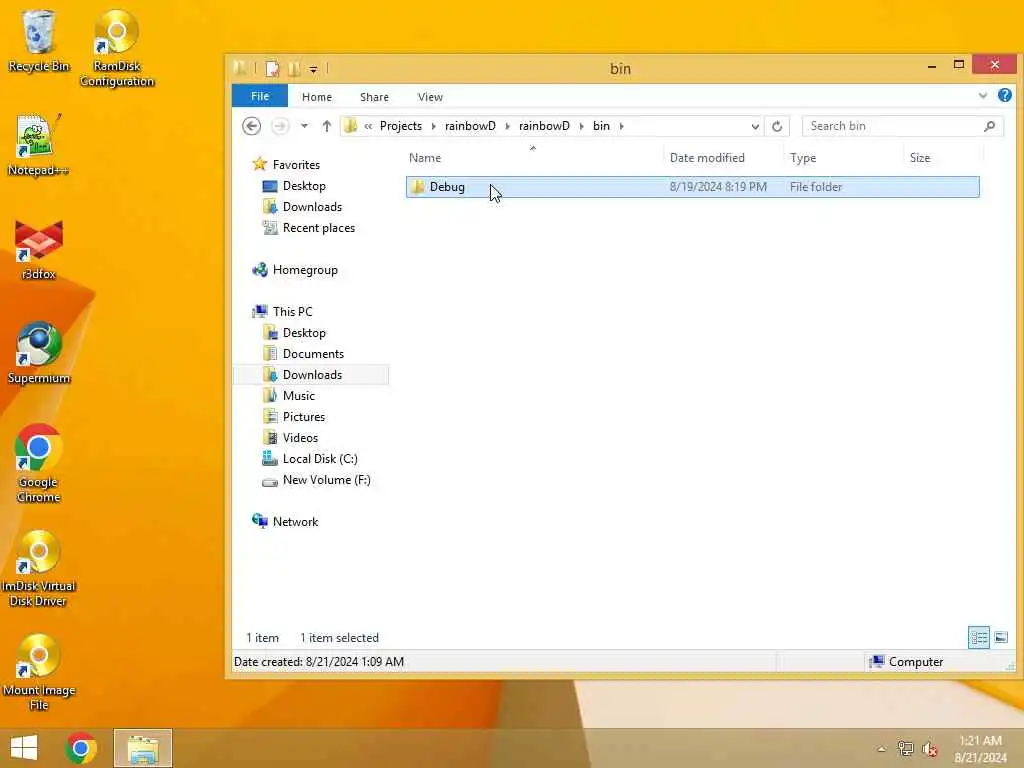Click the Windows Start button

tap(24, 748)
